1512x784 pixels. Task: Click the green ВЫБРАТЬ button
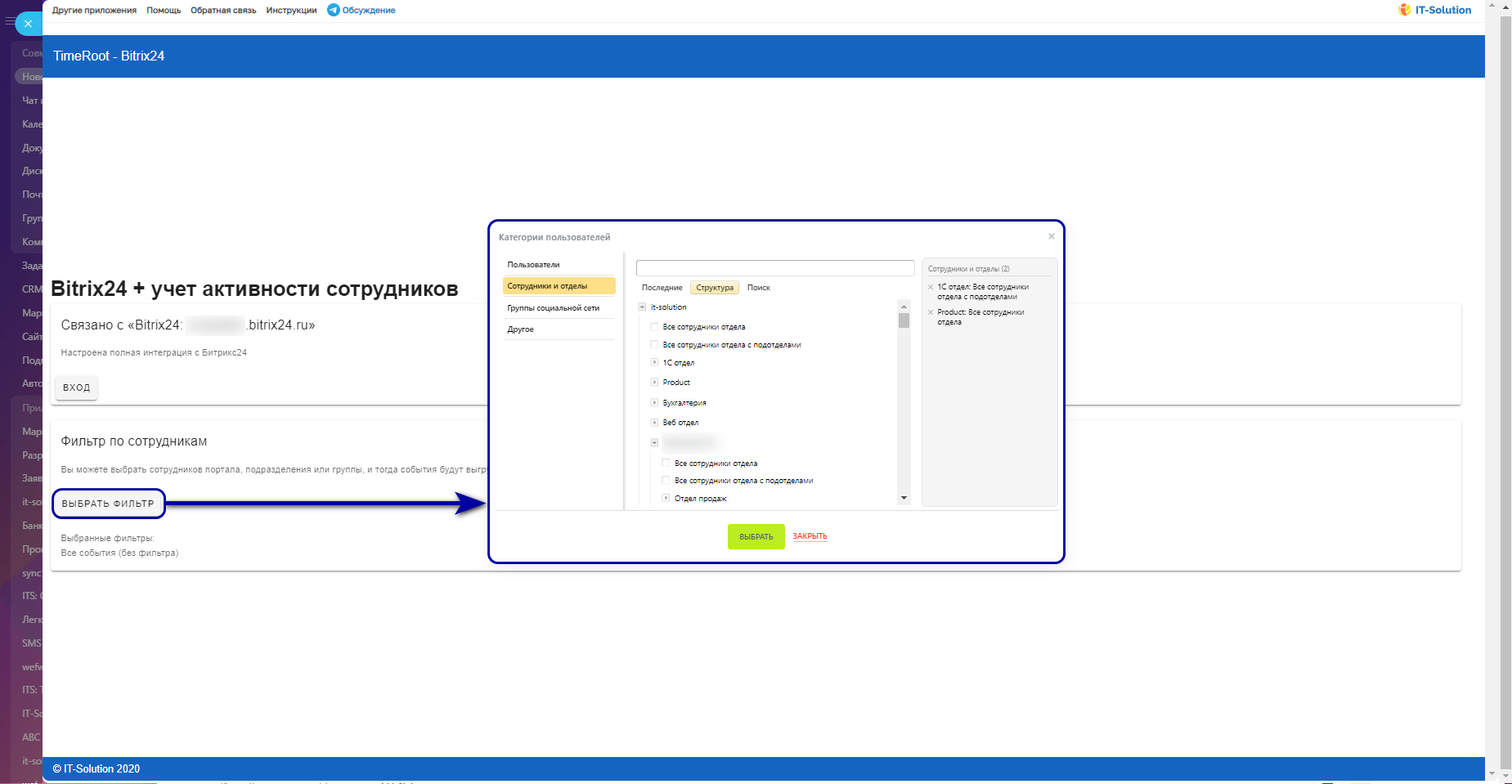pos(756,536)
